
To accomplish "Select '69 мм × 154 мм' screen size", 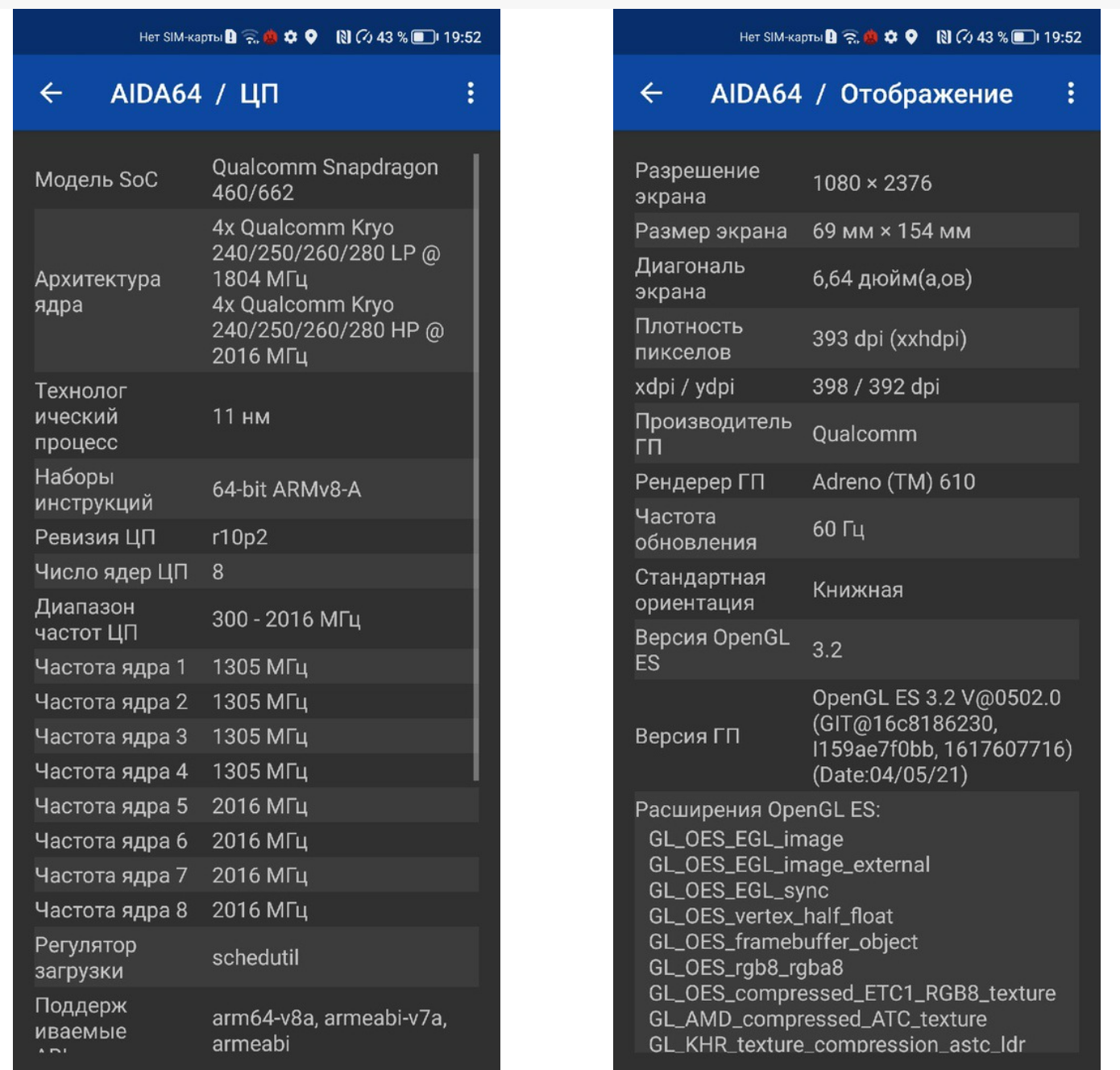I will (891, 230).
